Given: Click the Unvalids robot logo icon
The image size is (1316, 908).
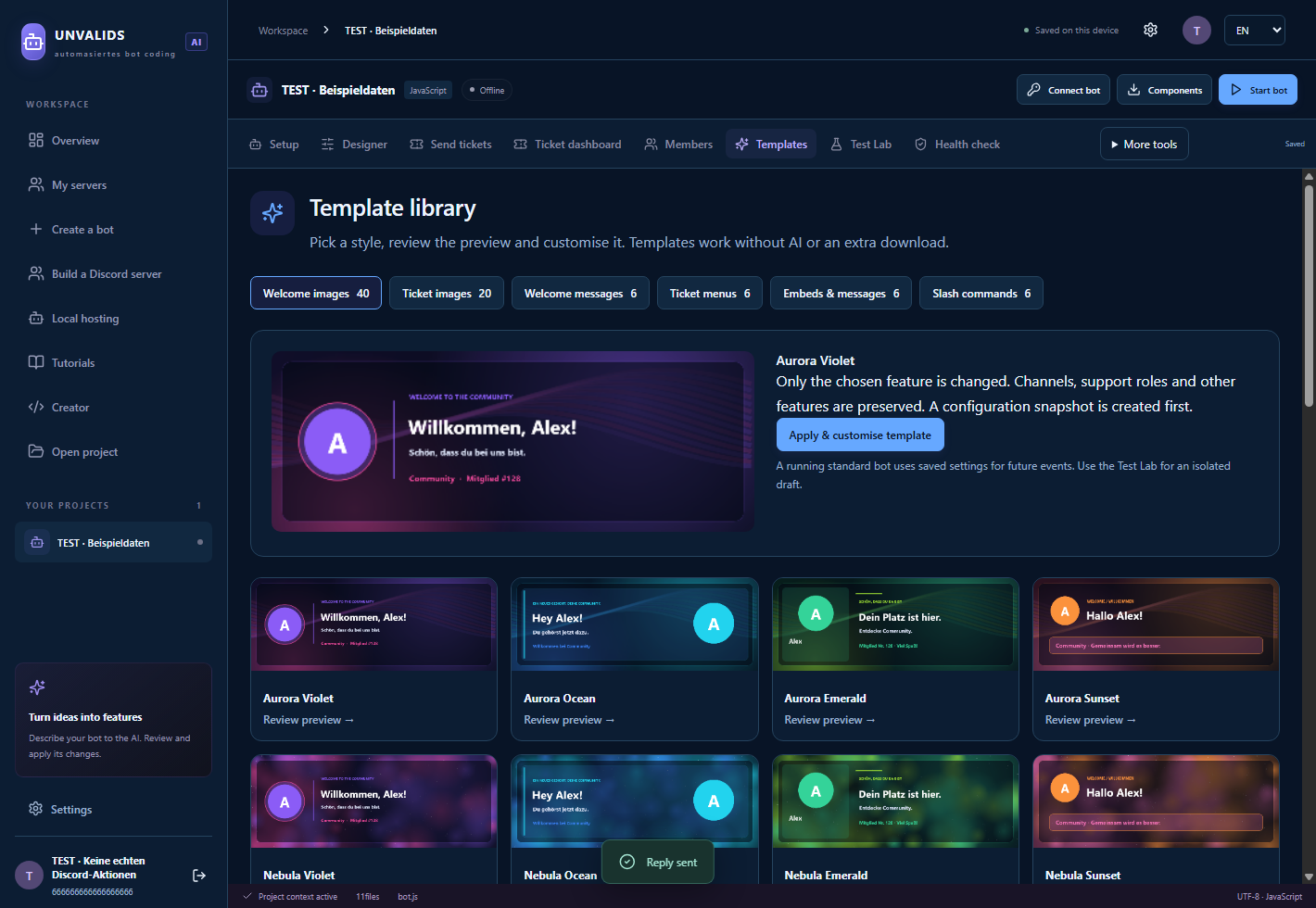Looking at the screenshot, I should (x=33, y=42).
